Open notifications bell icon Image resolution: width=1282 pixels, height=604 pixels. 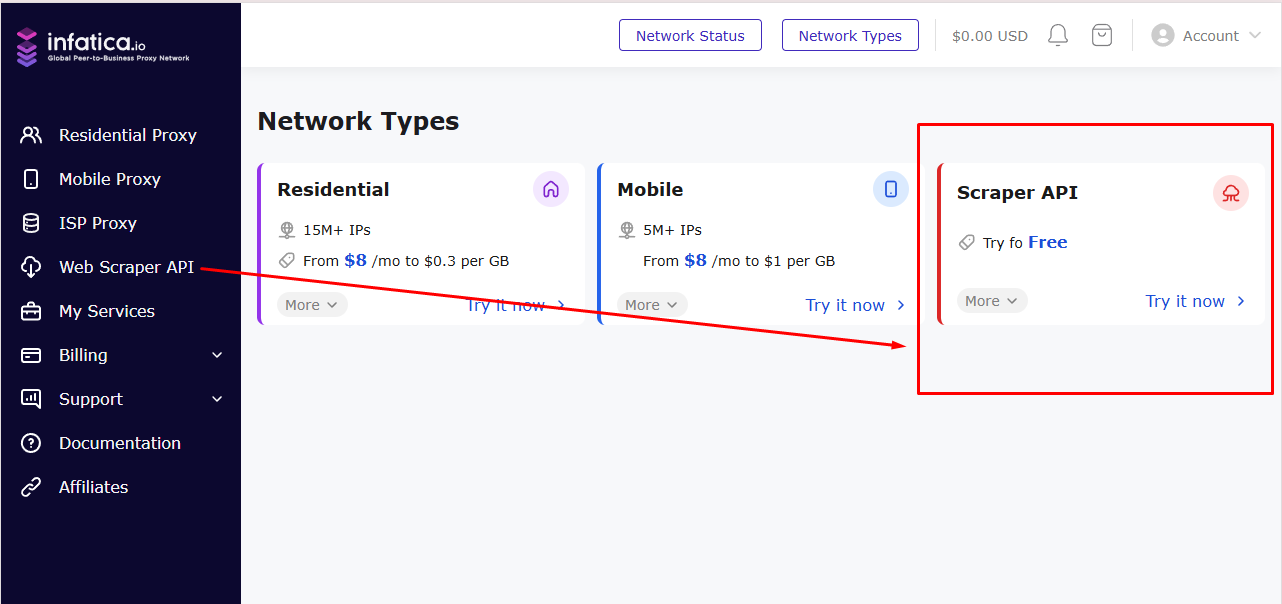[x=1058, y=36]
